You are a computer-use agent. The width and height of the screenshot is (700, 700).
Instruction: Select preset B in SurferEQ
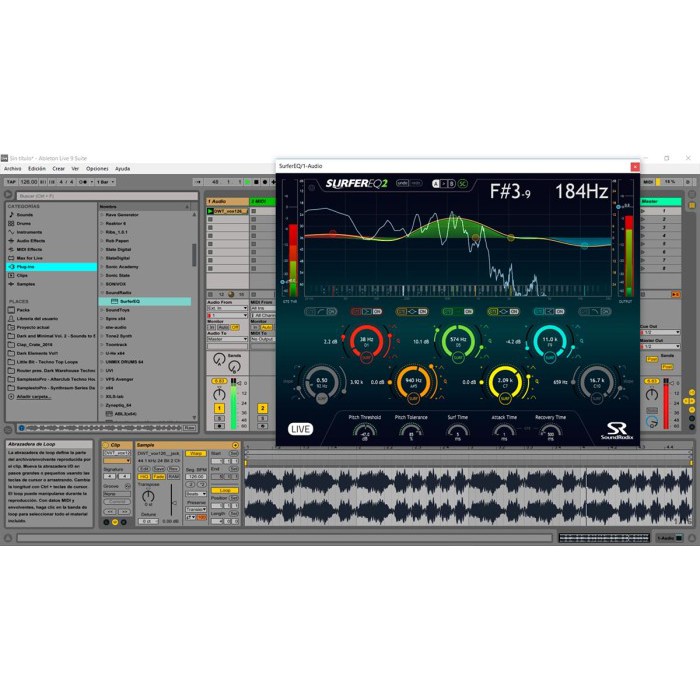click(x=451, y=184)
